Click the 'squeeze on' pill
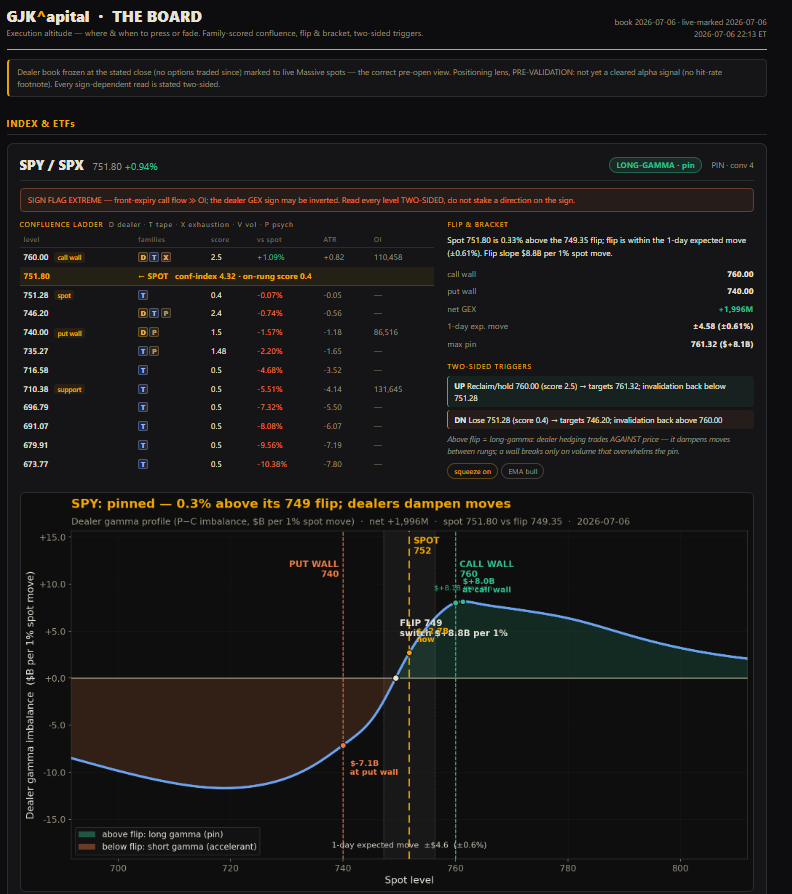 pyautogui.click(x=472, y=472)
